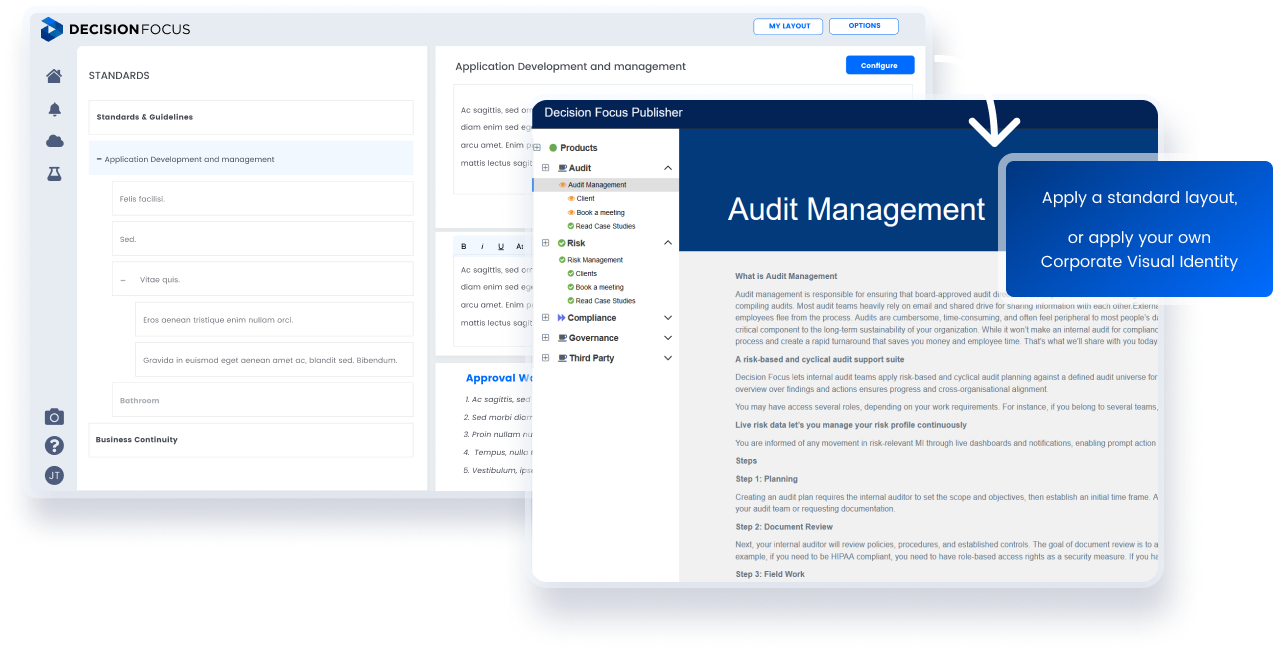1281x652 pixels.
Task: Select Audit Management in the Publisher tree
Action: point(597,185)
